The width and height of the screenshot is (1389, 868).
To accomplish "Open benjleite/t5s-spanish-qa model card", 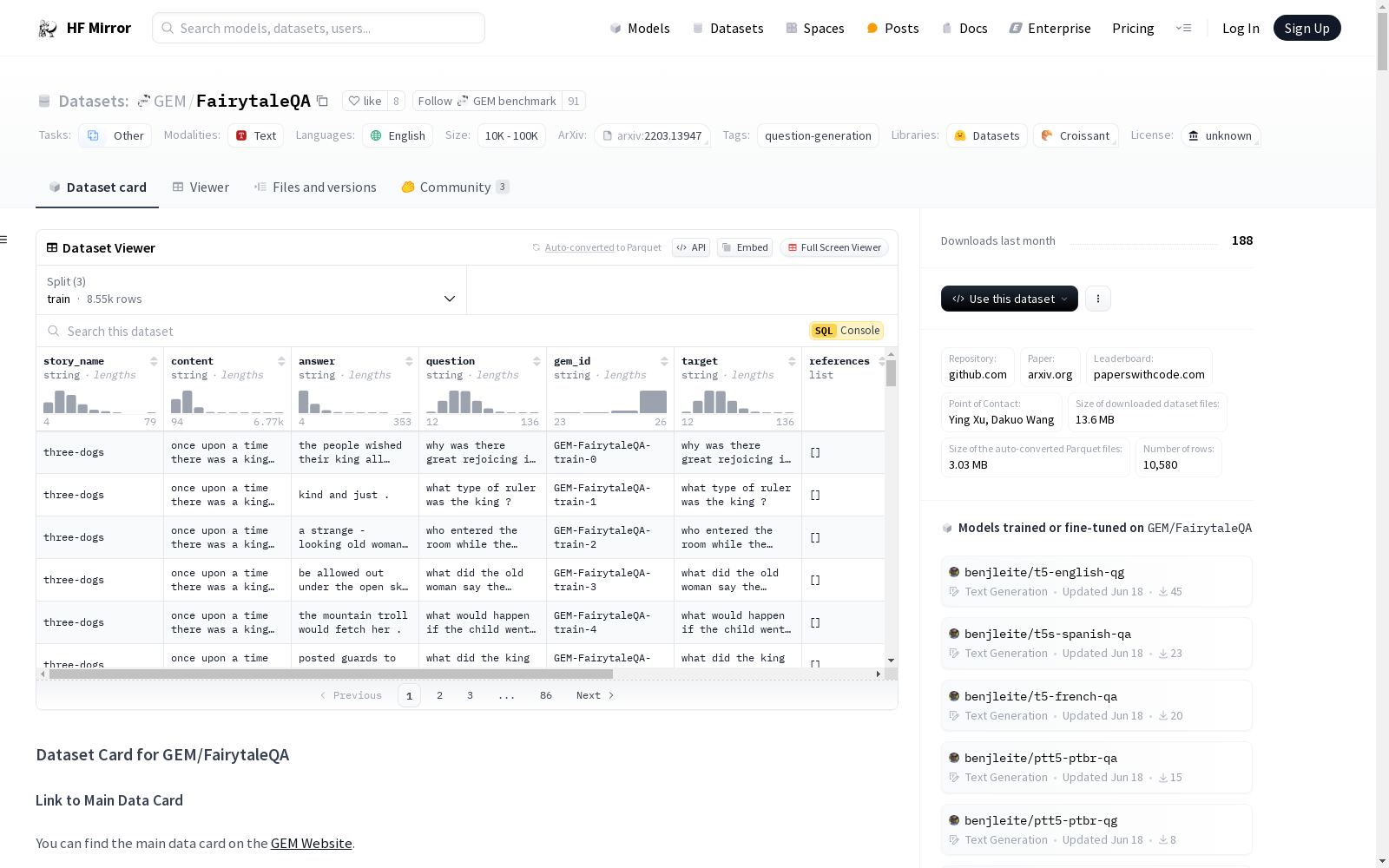I will pyautogui.click(x=1096, y=643).
